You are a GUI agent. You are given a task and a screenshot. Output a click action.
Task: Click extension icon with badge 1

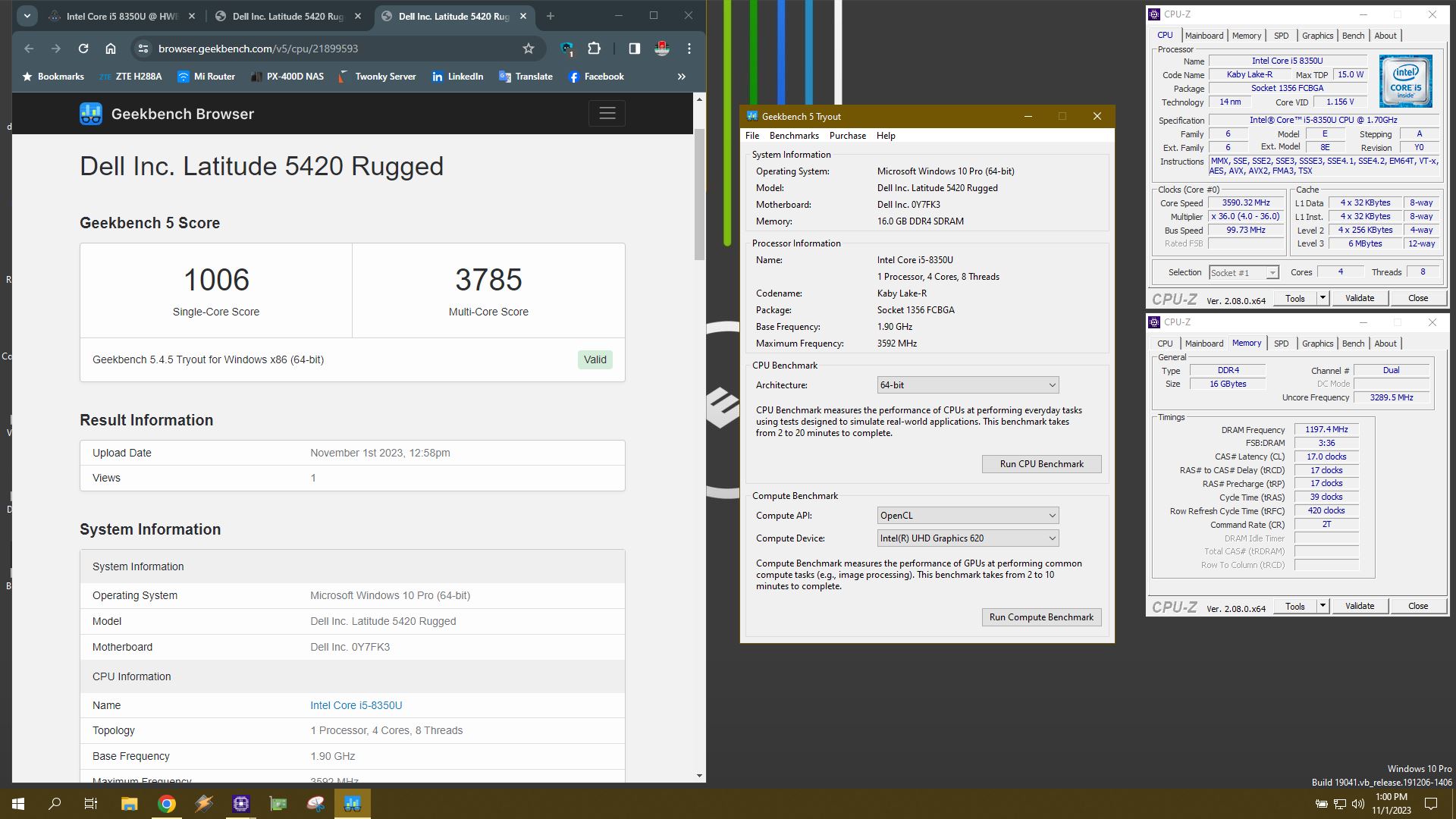coord(567,49)
